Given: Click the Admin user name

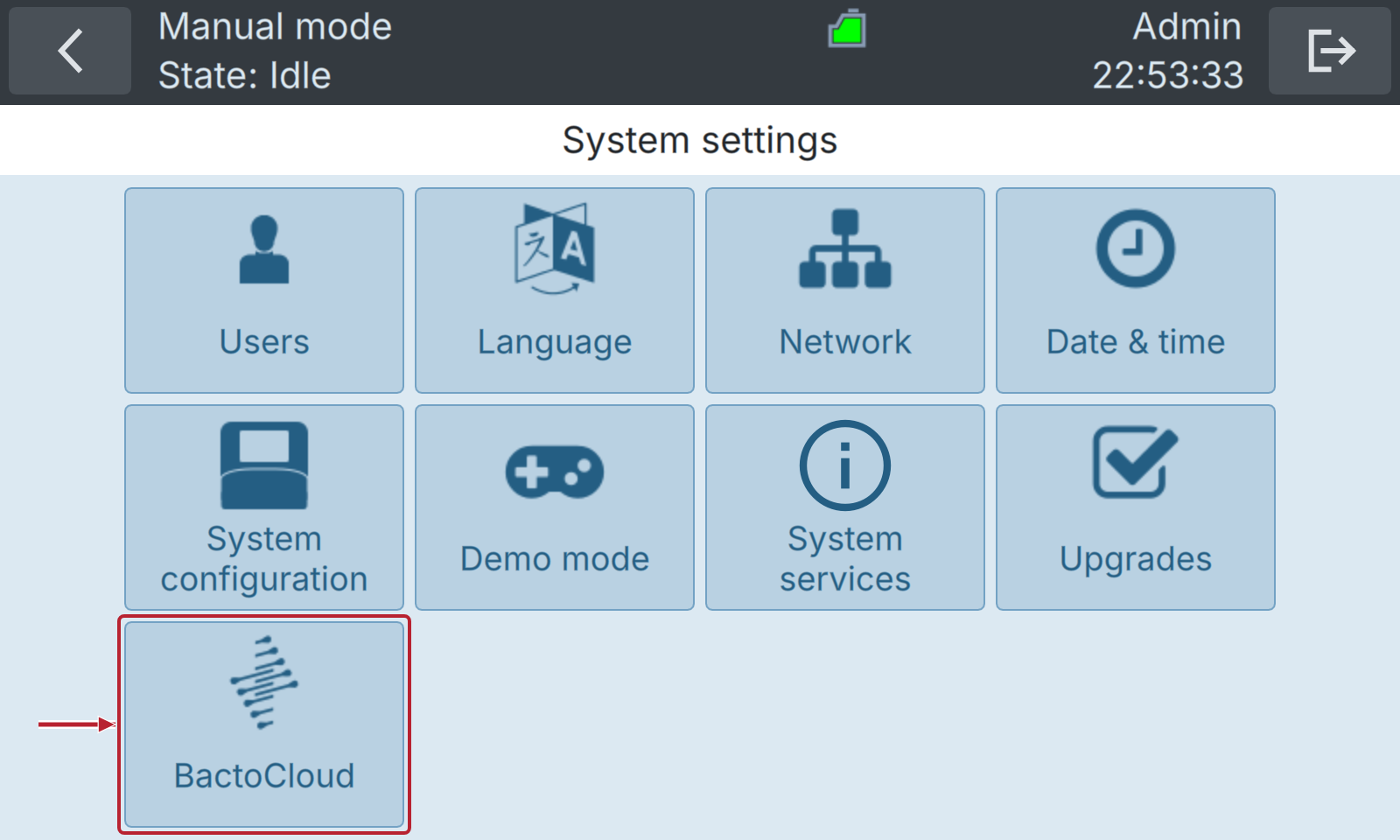Looking at the screenshot, I should pyautogui.click(x=1186, y=26).
